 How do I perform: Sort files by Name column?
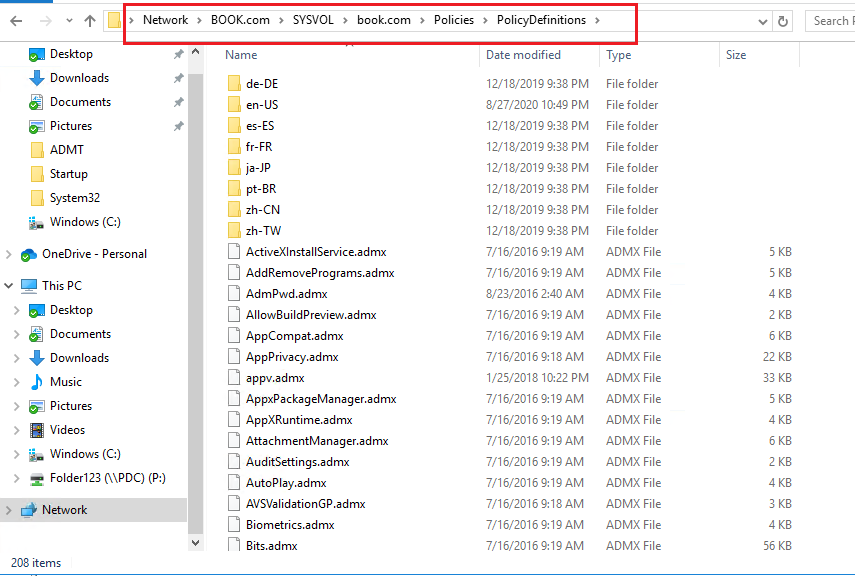click(241, 55)
